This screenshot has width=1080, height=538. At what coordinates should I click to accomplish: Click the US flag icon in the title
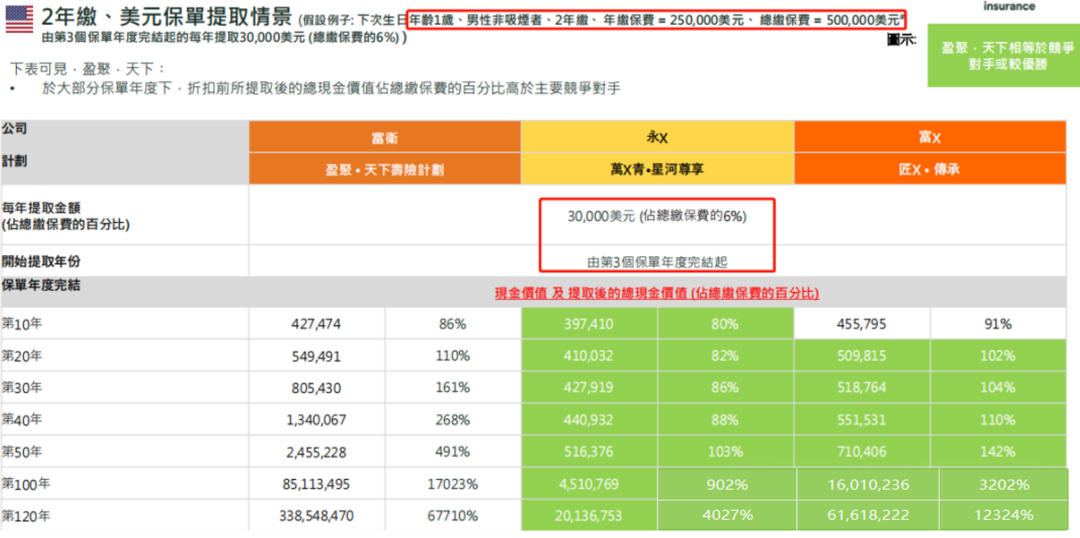pyautogui.click(x=19, y=17)
